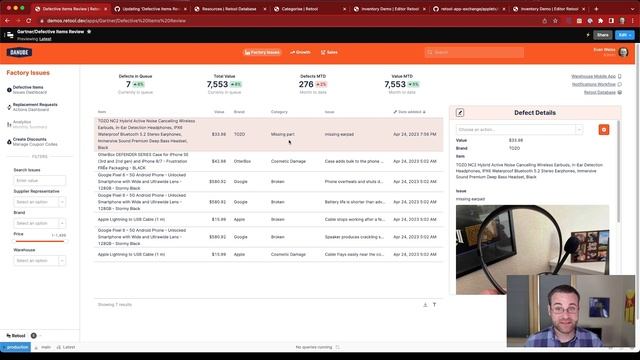Expand the Warehouse filter dropdown
The width and height of the screenshot is (640, 360).
pyautogui.click(x=39, y=260)
